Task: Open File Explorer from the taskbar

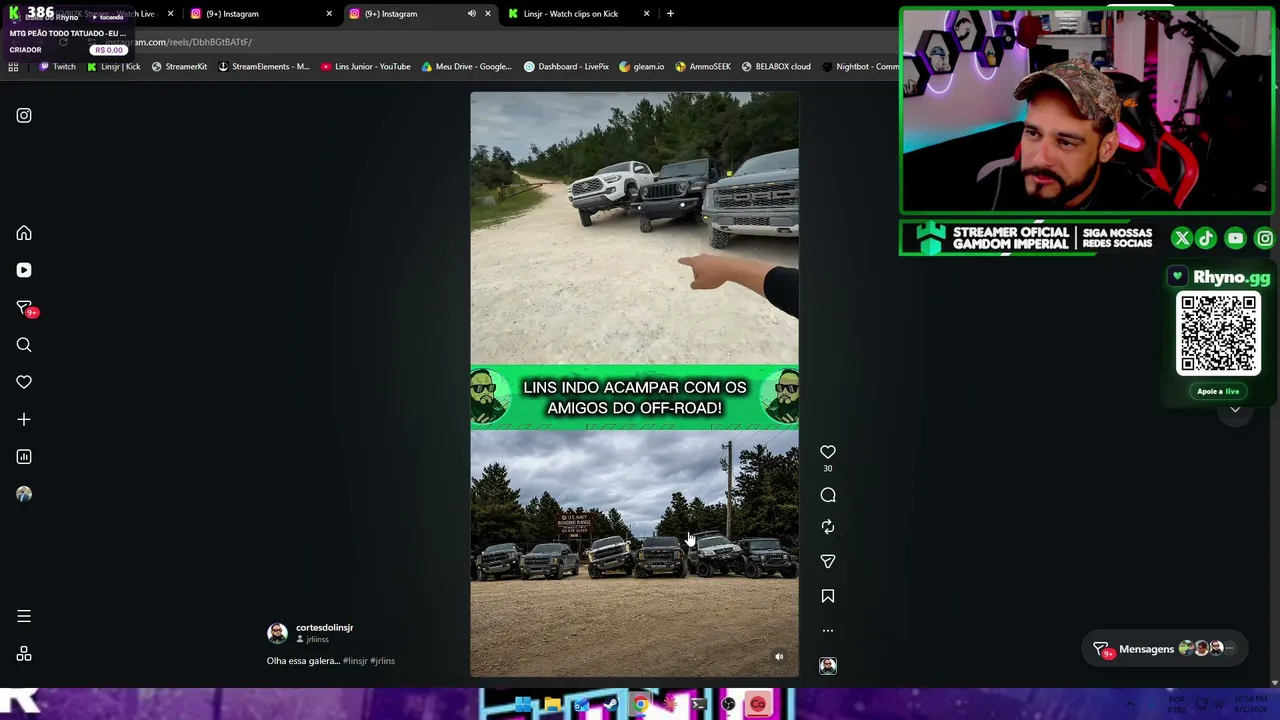Action: pos(552,705)
